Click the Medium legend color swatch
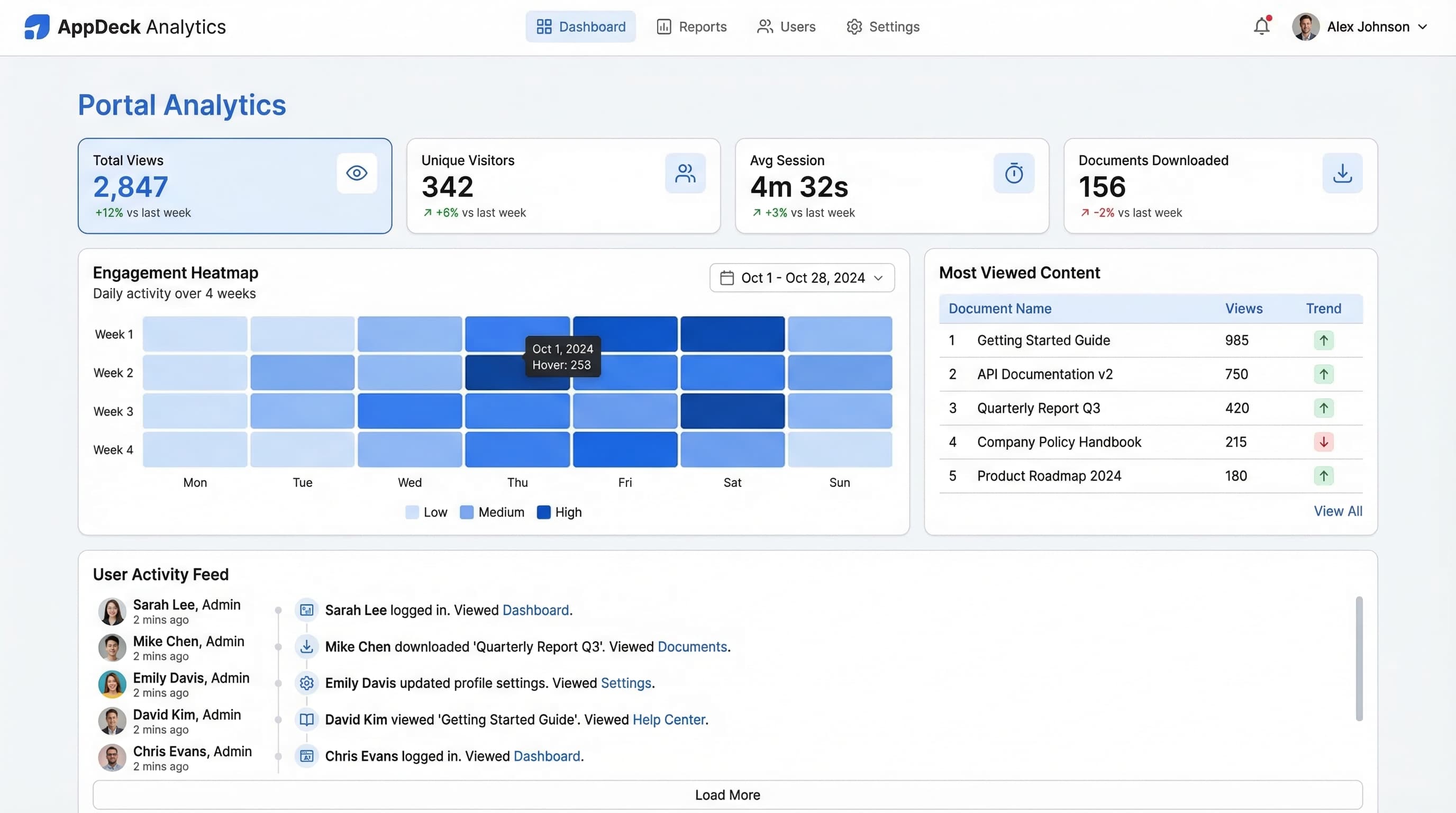The width and height of the screenshot is (1456, 813). pyautogui.click(x=466, y=512)
